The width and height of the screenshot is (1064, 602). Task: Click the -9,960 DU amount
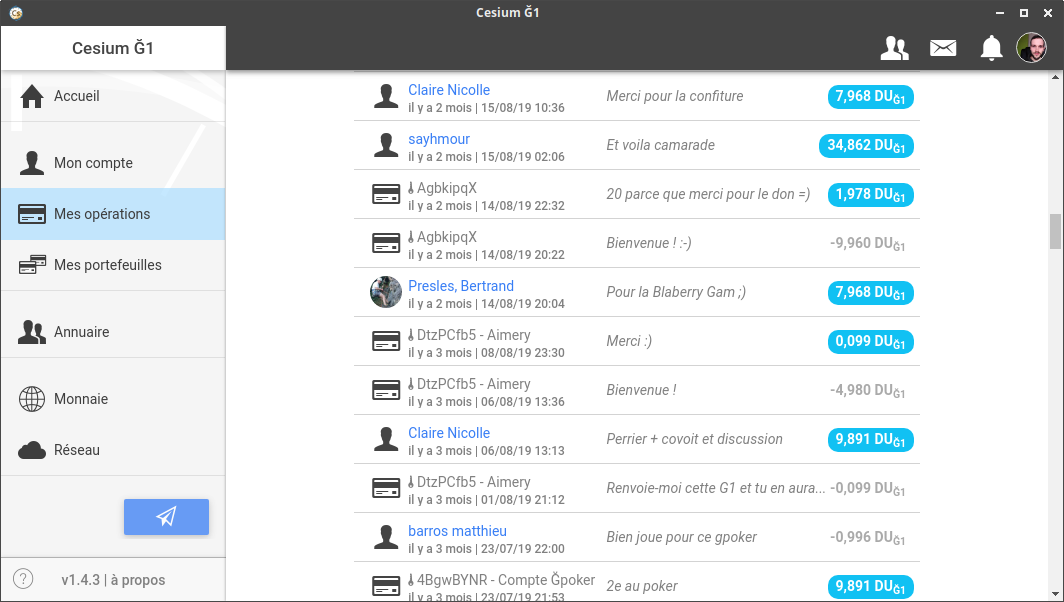pos(867,244)
